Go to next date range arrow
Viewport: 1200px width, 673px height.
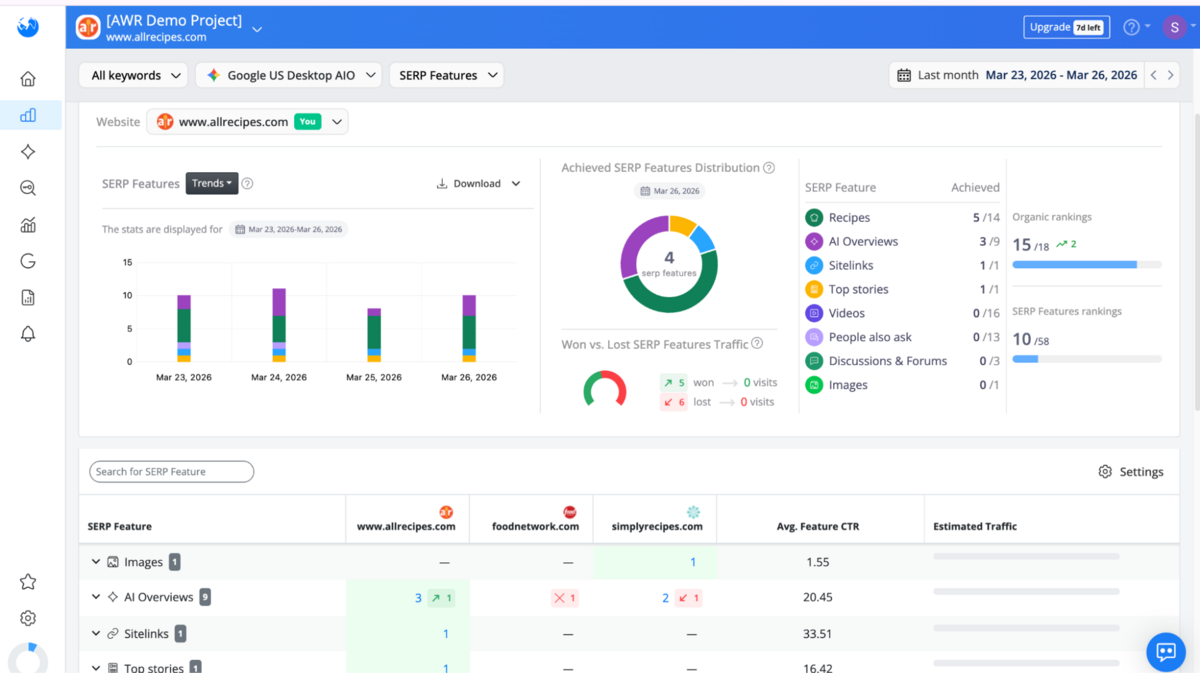click(x=1170, y=75)
